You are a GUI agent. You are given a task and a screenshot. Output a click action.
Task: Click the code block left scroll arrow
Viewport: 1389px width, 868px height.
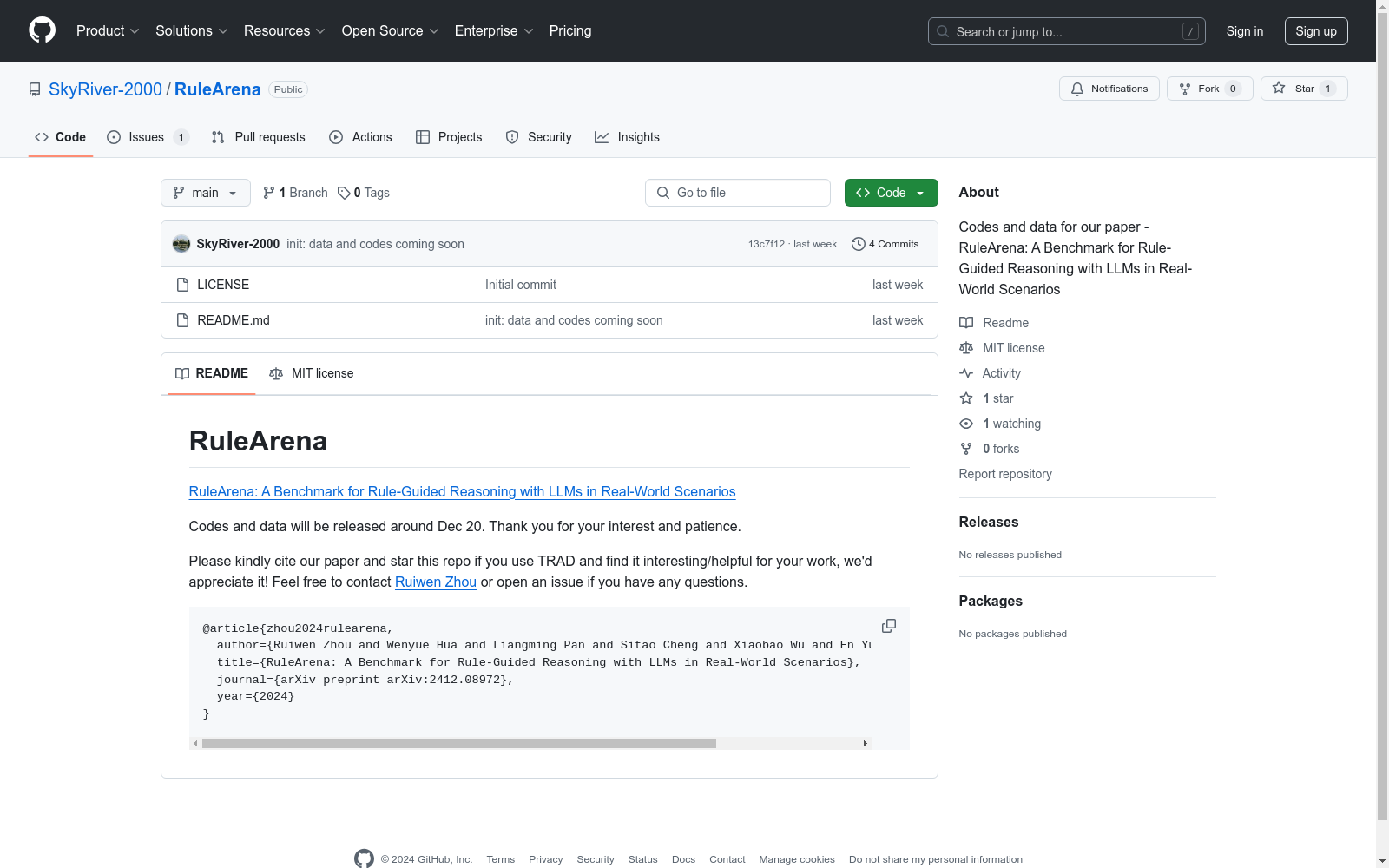(x=195, y=743)
